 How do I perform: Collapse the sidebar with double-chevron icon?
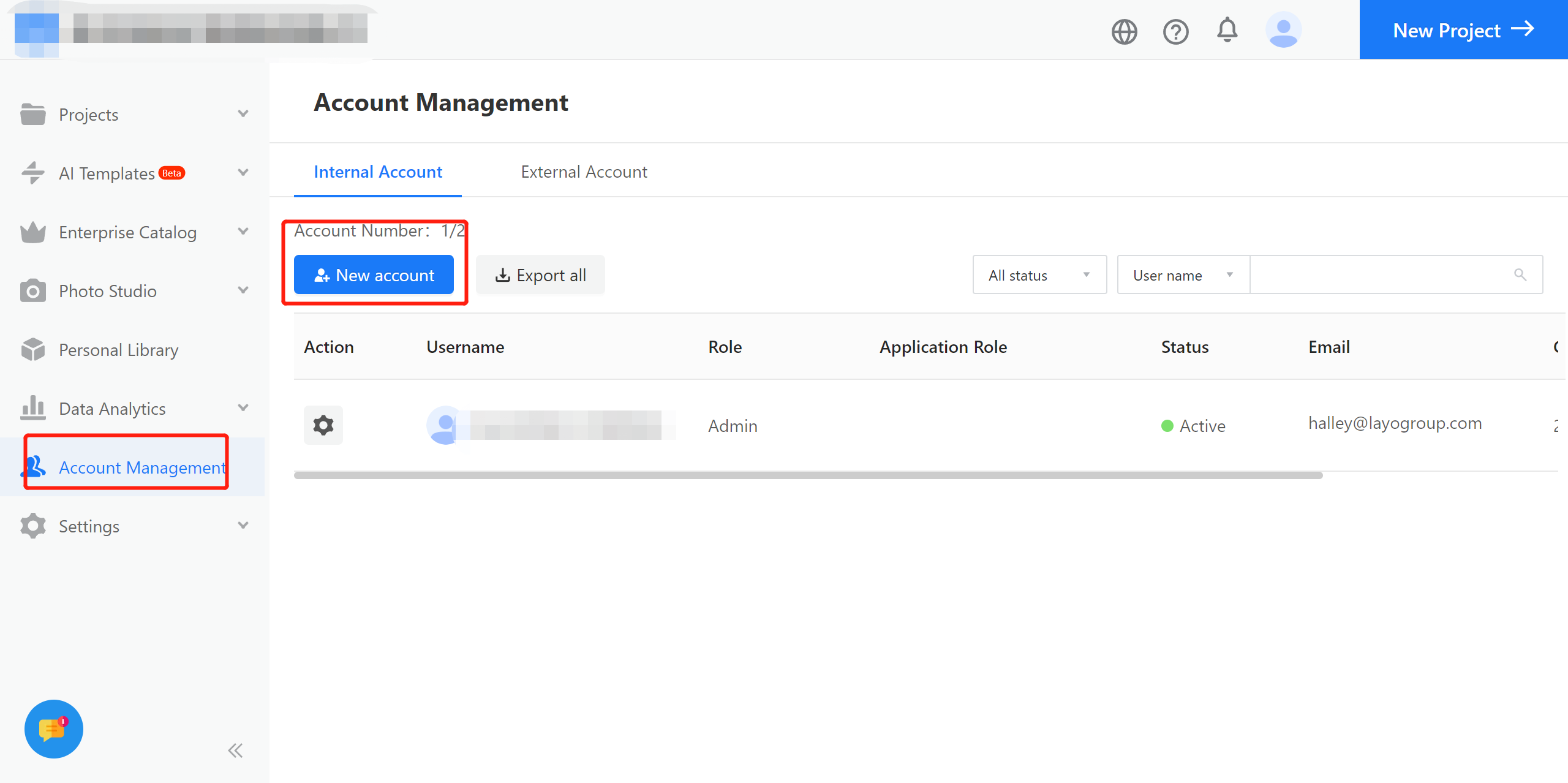235,751
